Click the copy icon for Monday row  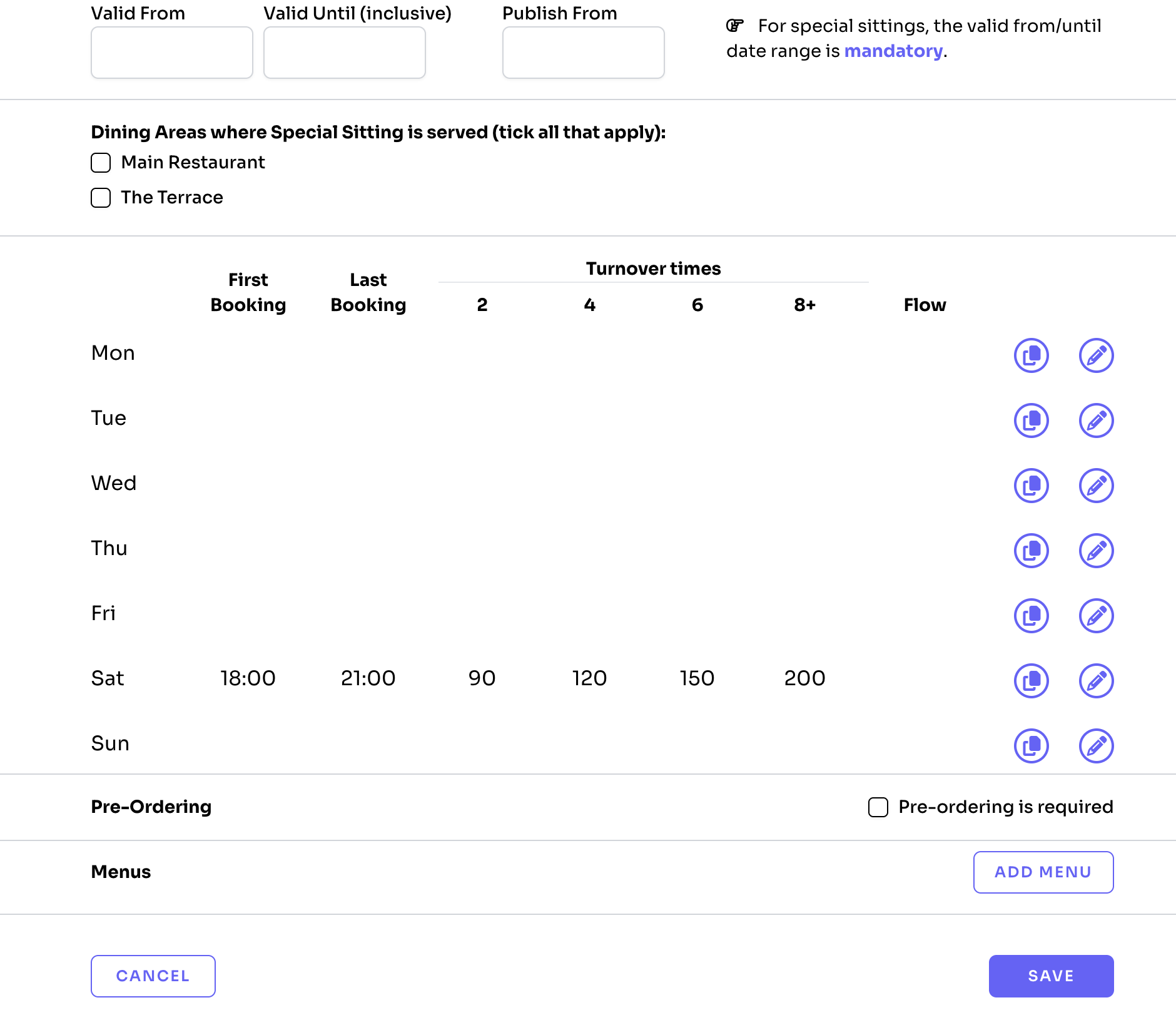[x=1031, y=355]
